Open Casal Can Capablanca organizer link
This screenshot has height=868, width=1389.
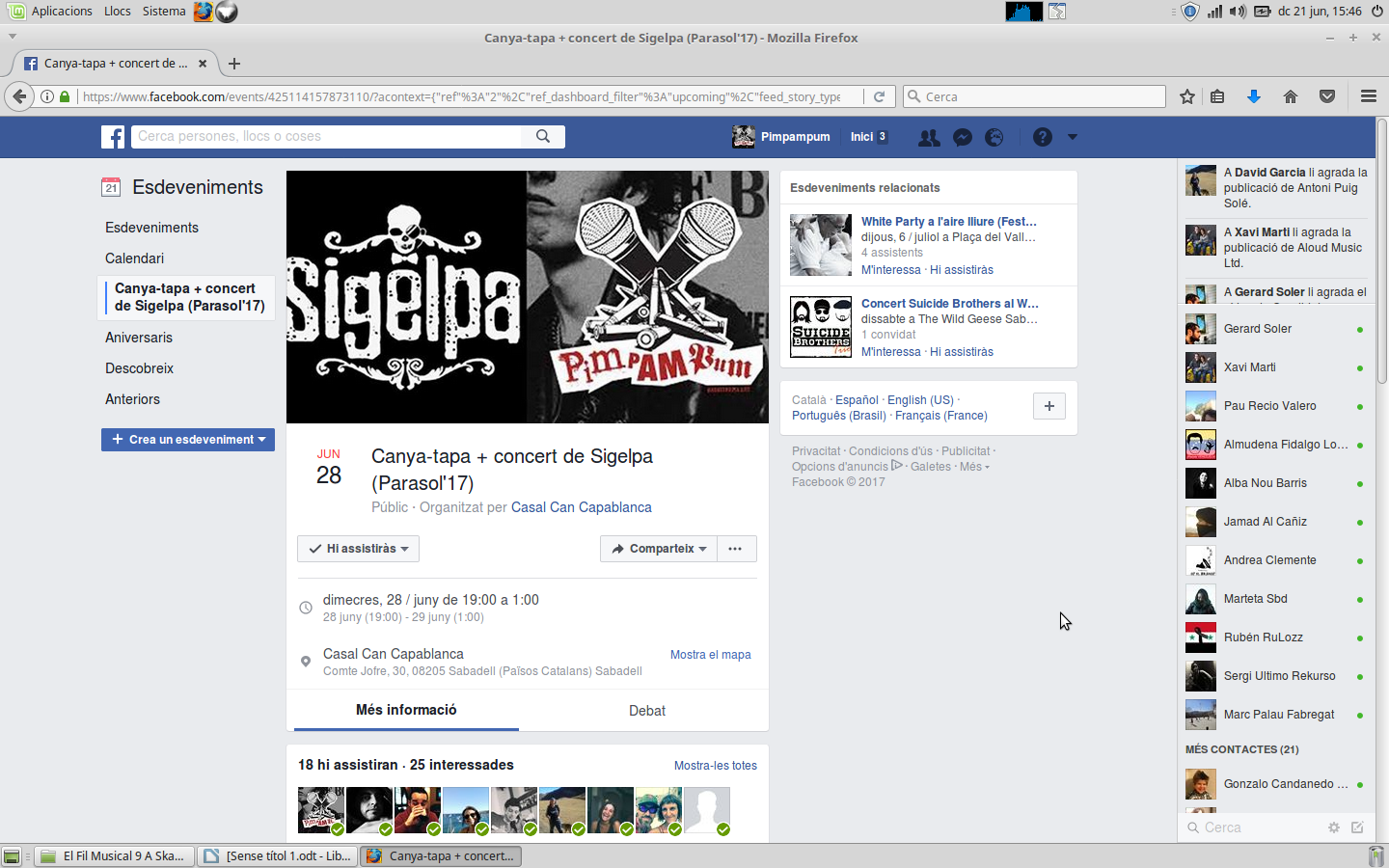(x=581, y=507)
